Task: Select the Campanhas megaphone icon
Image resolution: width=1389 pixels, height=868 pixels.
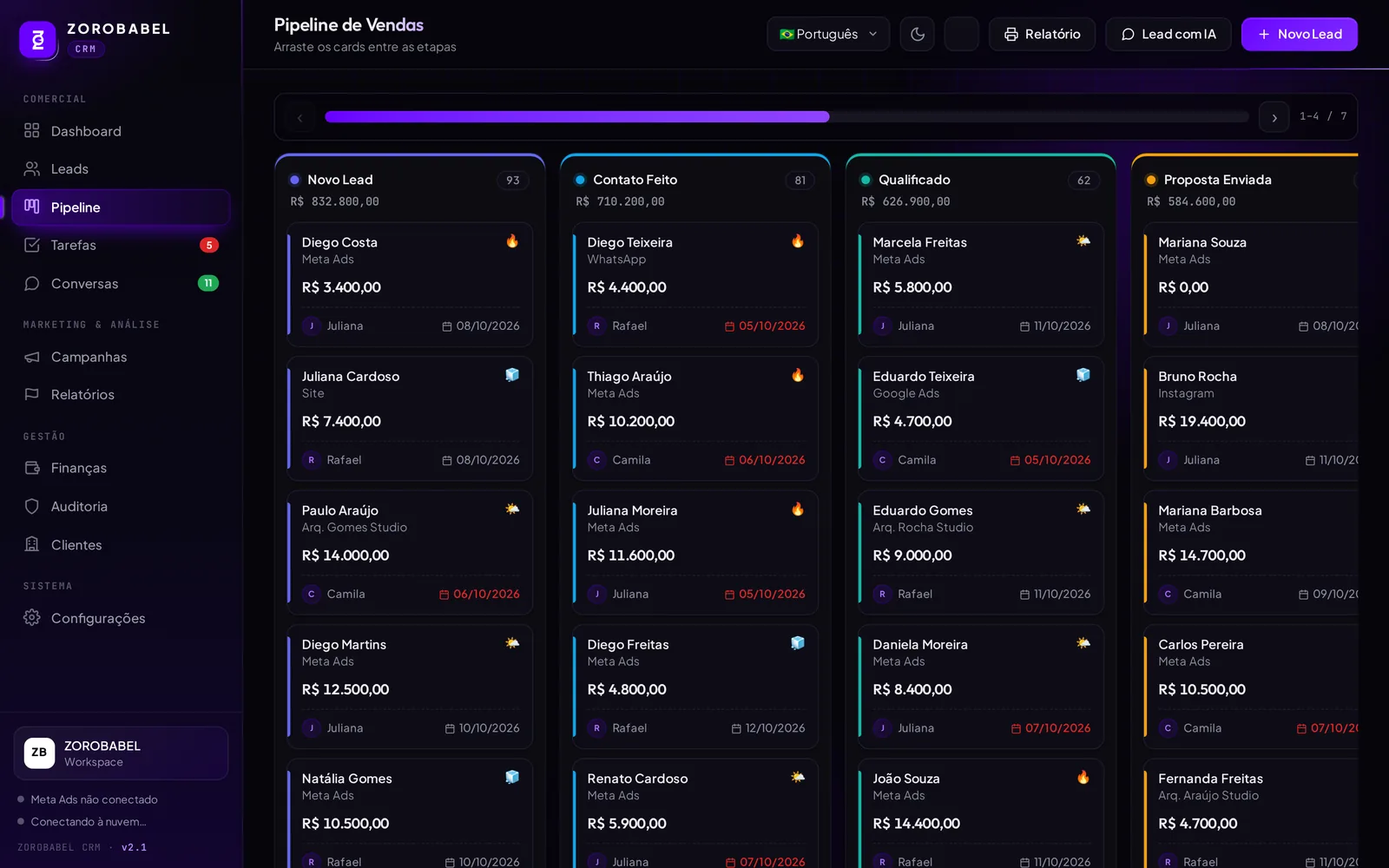Action: (x=32, y=357)
